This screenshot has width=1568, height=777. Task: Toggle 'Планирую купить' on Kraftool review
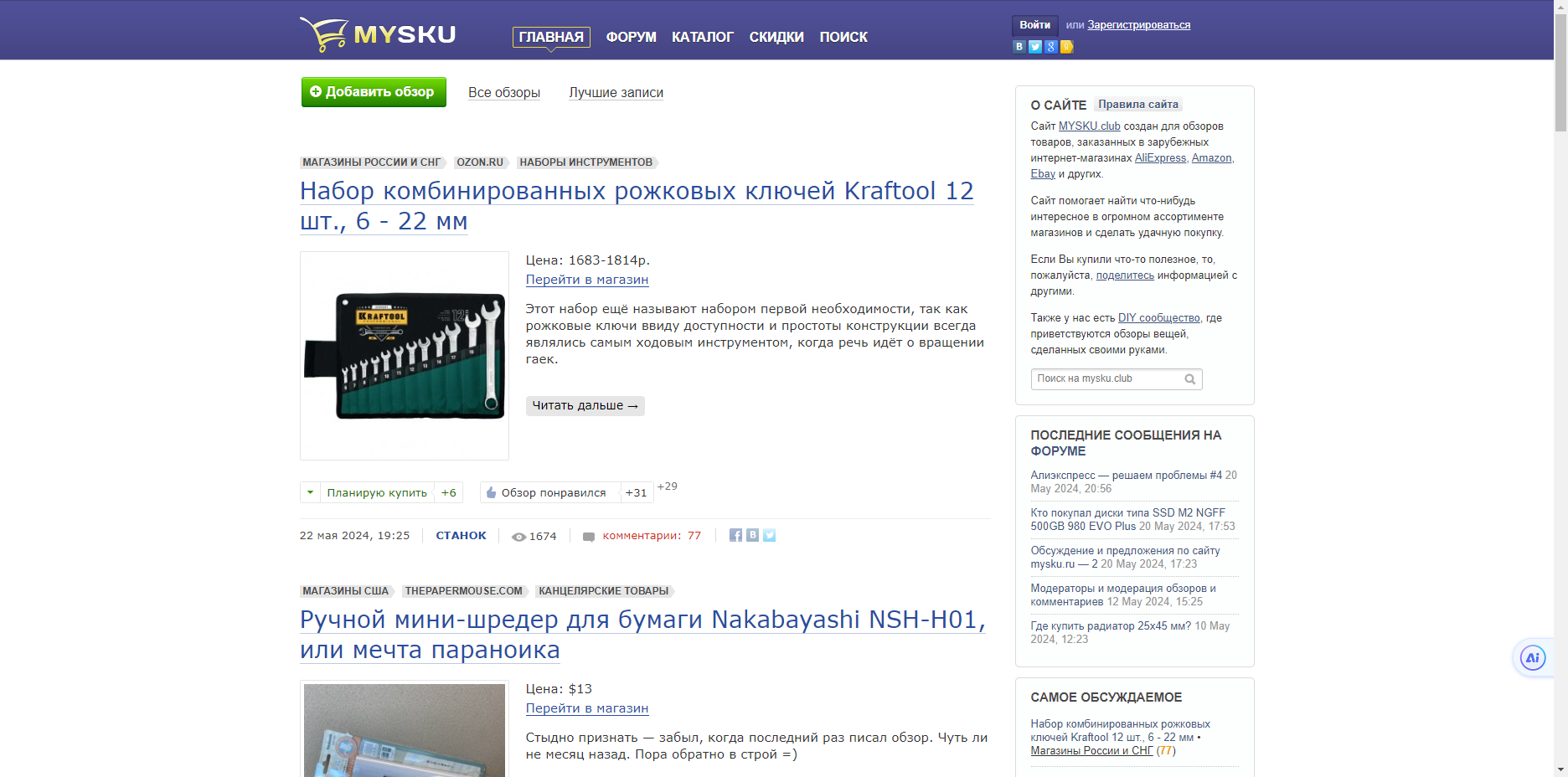pyautogui.click(x=377, y=492)
